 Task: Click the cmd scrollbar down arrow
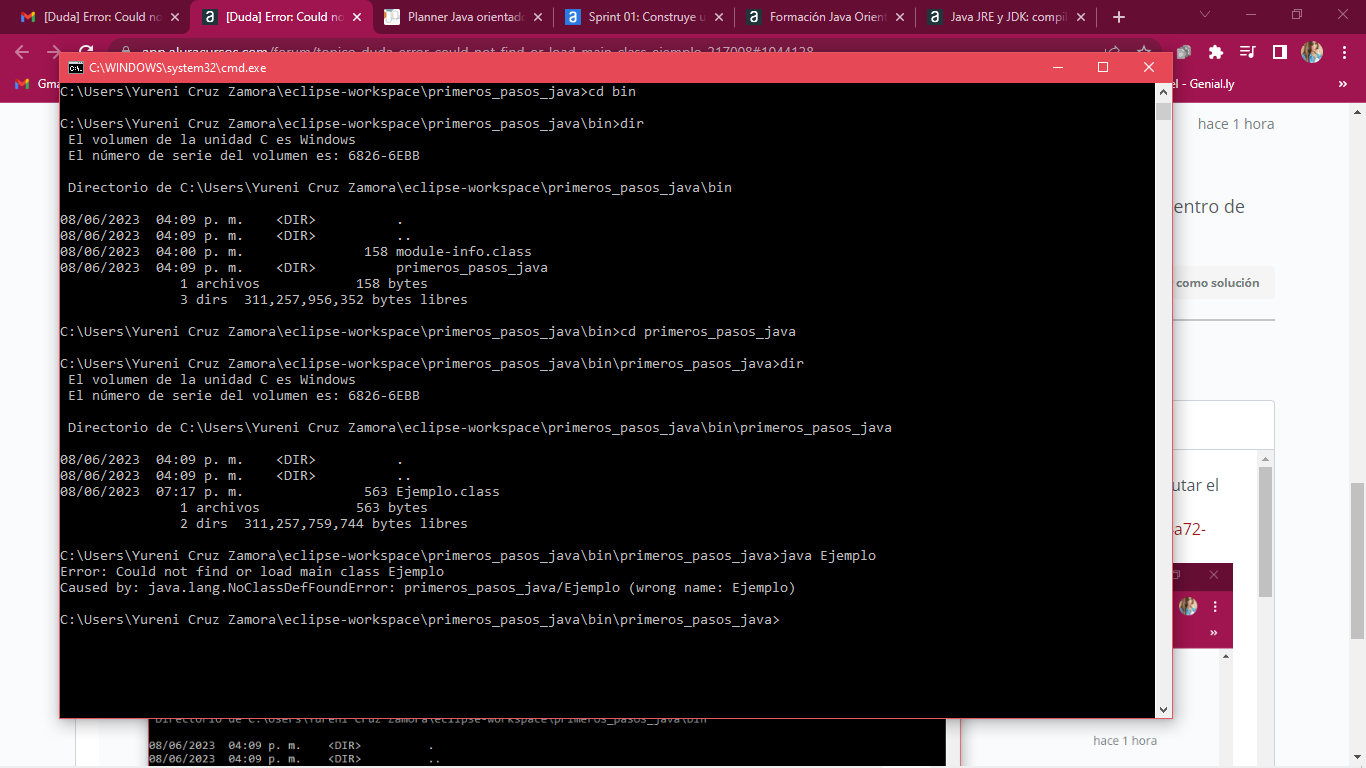click(1163, 709)
